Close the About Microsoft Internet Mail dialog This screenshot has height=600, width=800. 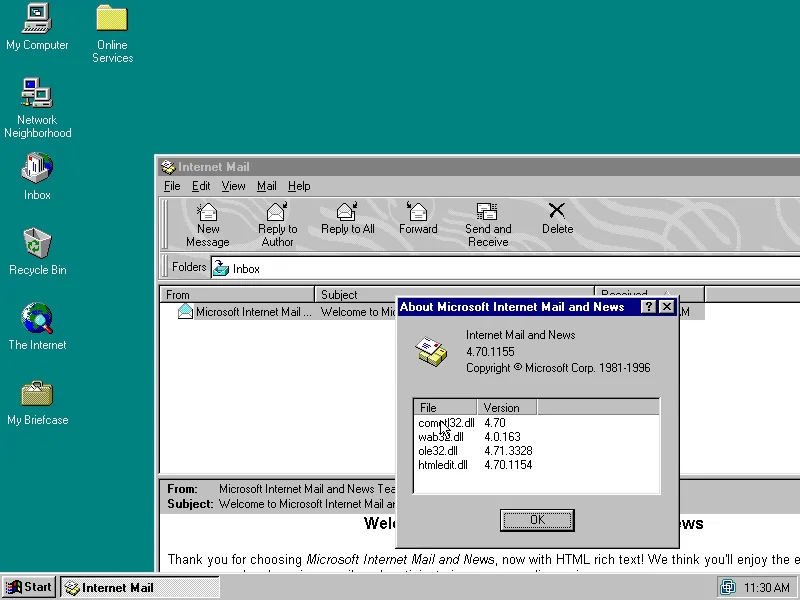click(667, 307)
